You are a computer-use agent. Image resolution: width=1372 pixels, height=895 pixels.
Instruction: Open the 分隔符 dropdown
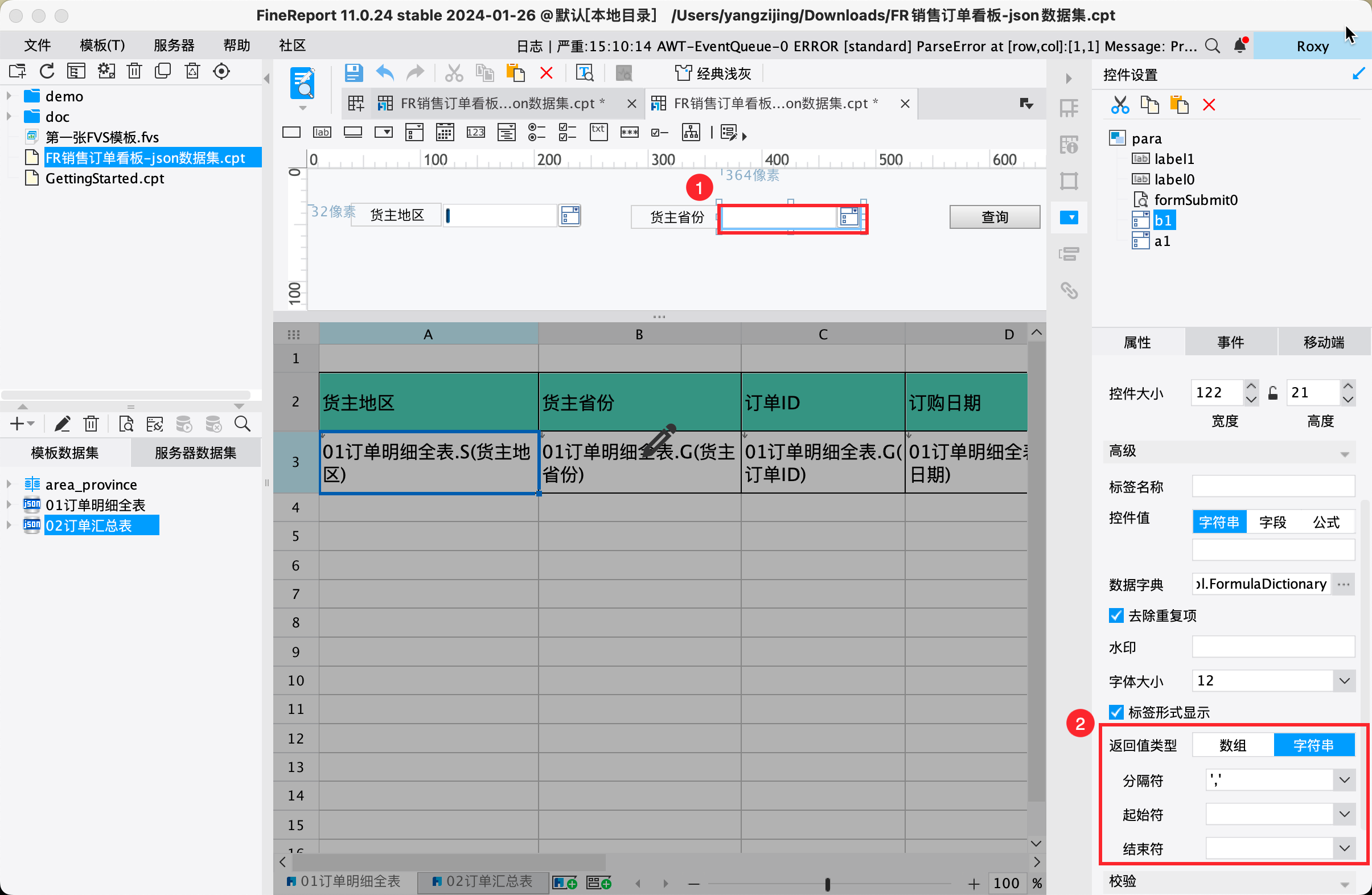(1344, 780)
